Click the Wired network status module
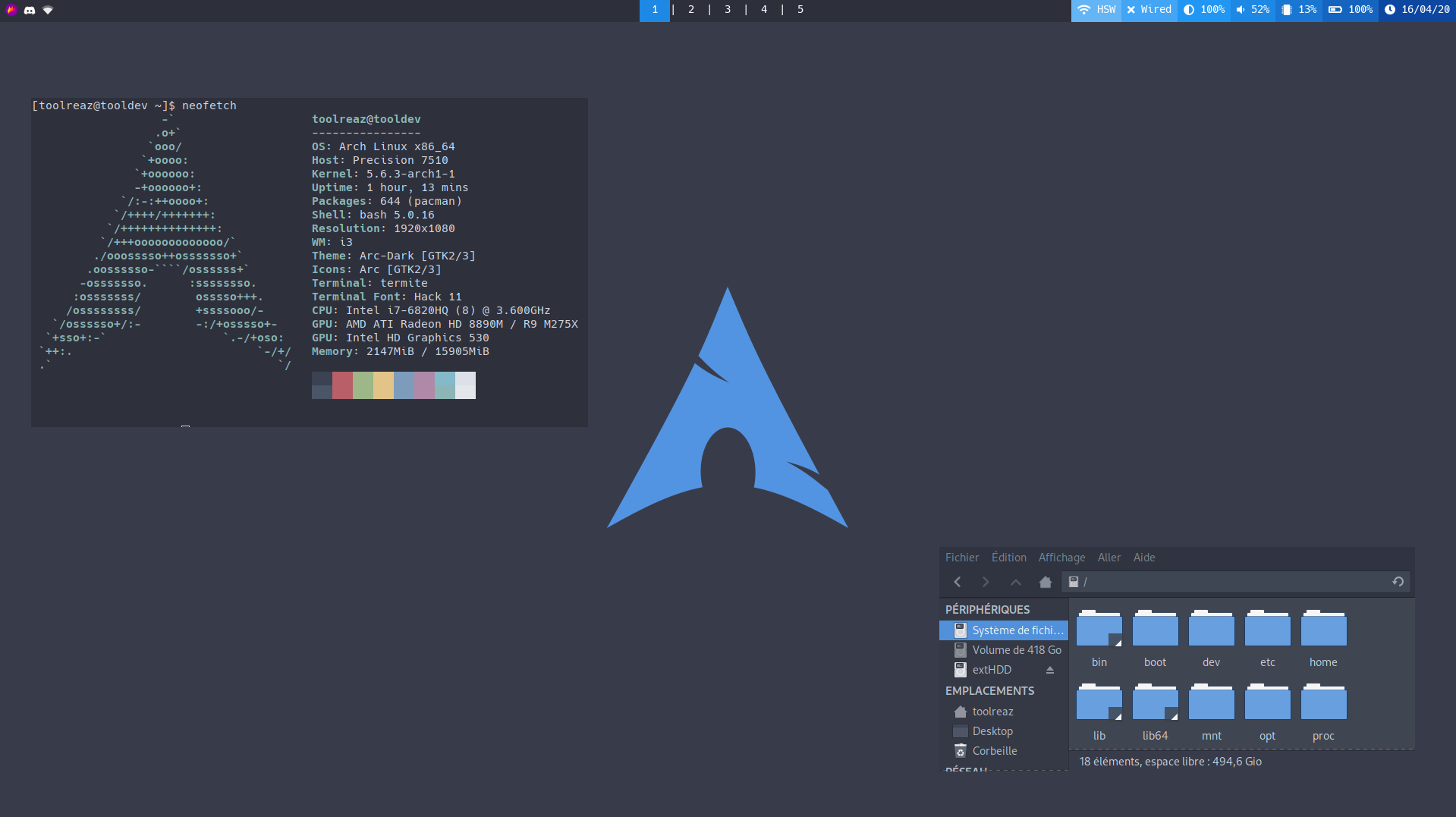 coord(1149,10)
